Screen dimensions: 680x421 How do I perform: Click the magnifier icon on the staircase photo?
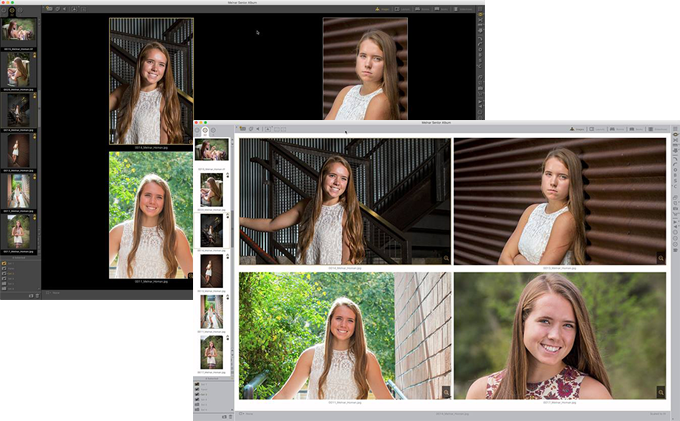click(x=446, y=258)
